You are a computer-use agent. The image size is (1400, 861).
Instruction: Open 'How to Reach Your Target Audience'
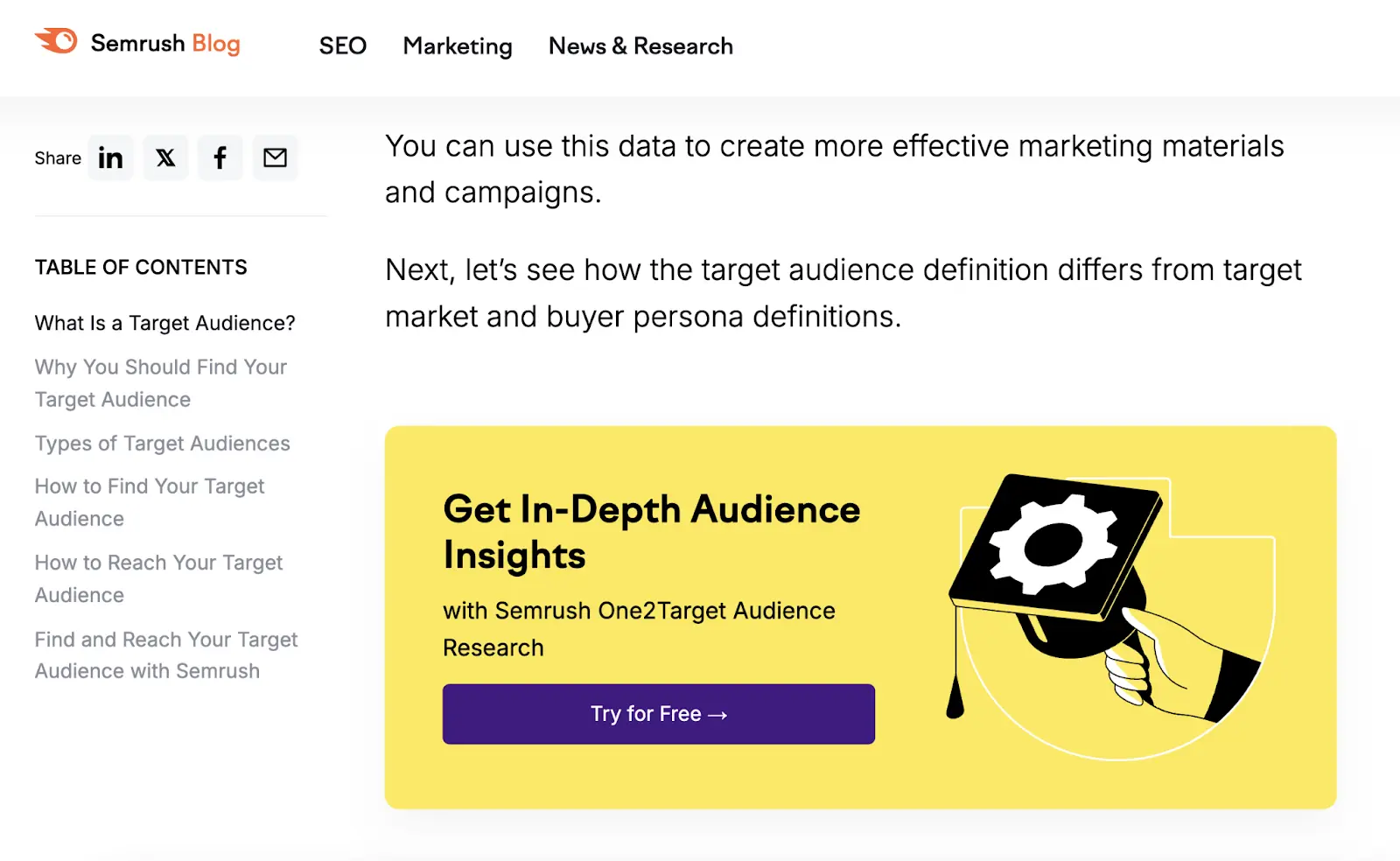158,578
